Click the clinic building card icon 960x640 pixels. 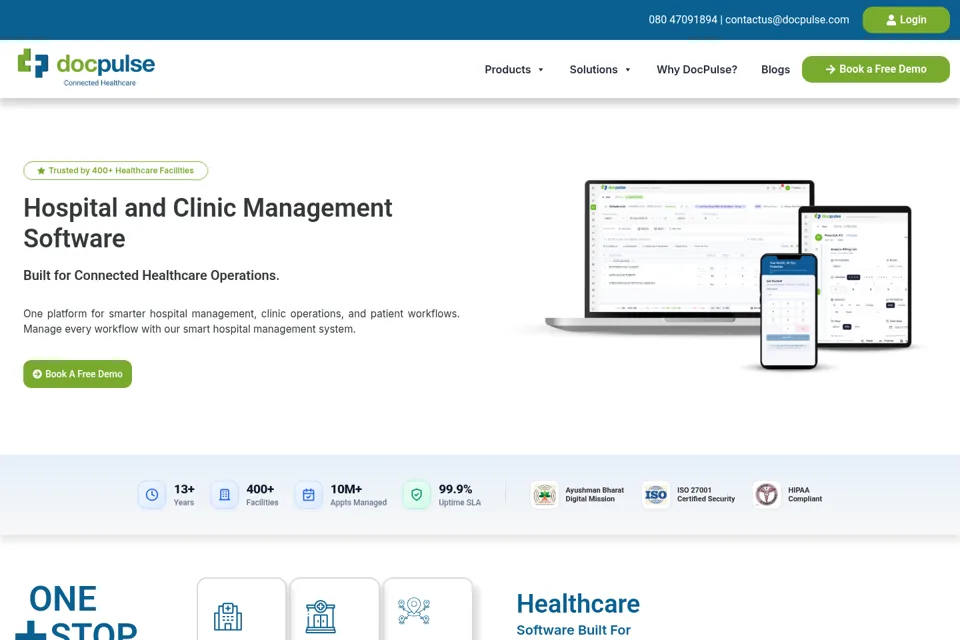[x=320, y=616]
